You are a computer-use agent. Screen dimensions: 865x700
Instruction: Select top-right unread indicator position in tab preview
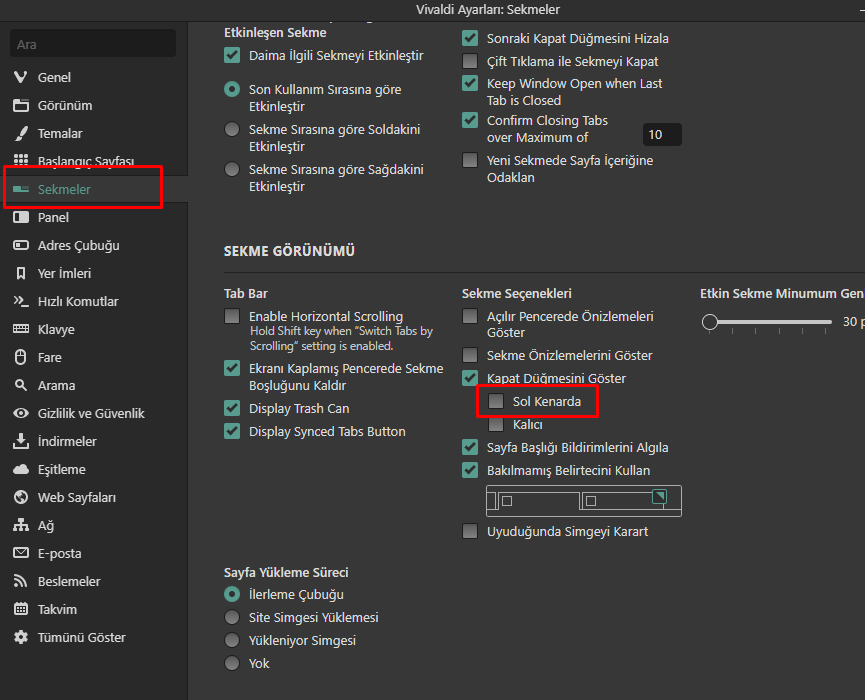tap(659, 496)
